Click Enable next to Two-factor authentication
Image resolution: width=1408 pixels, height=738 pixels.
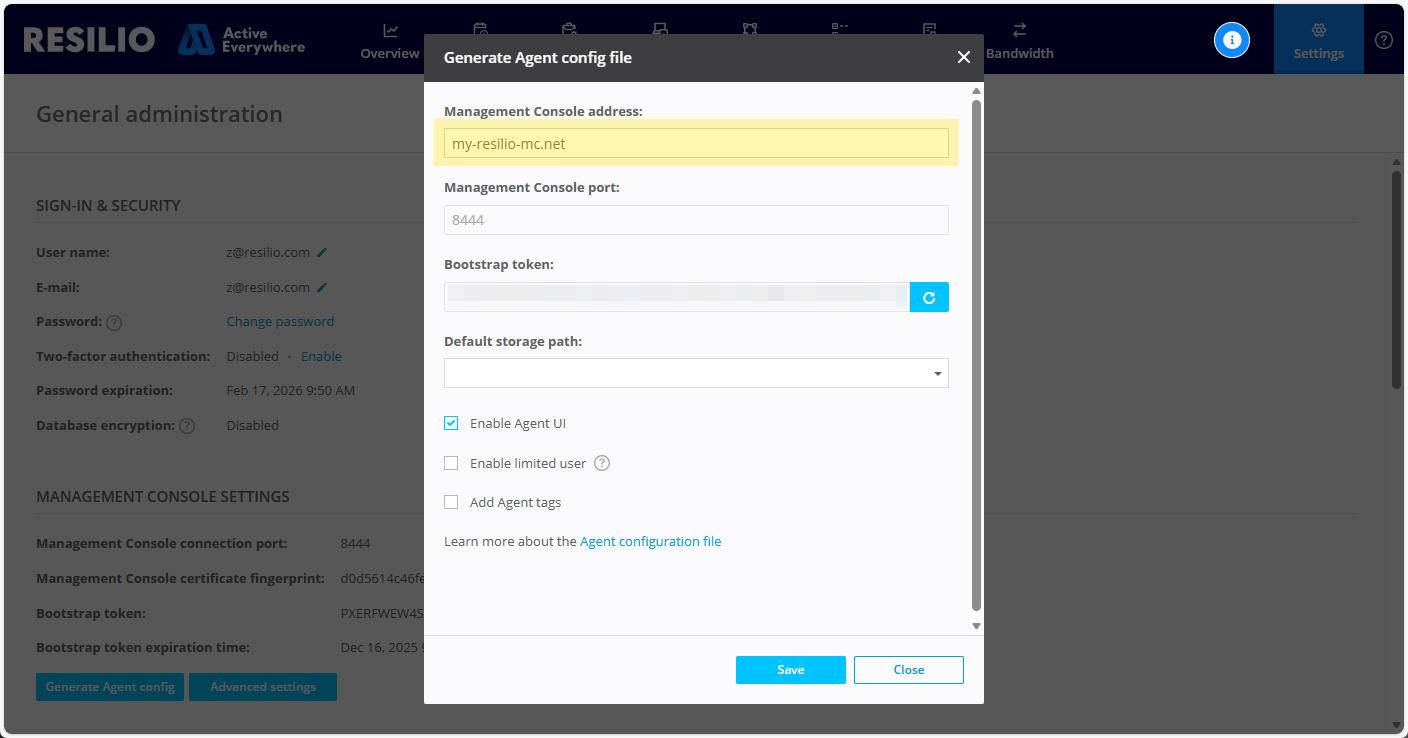point(321,356)
